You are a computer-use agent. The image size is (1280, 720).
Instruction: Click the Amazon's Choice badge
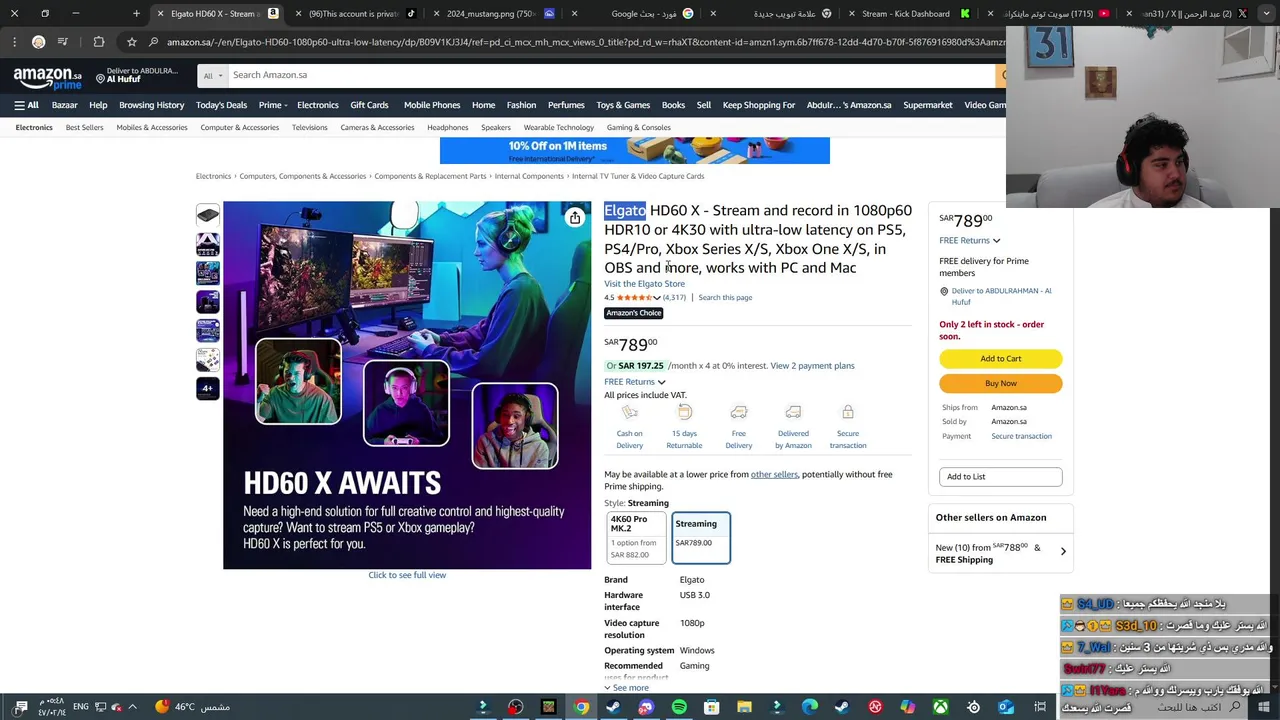click(633, 313)
